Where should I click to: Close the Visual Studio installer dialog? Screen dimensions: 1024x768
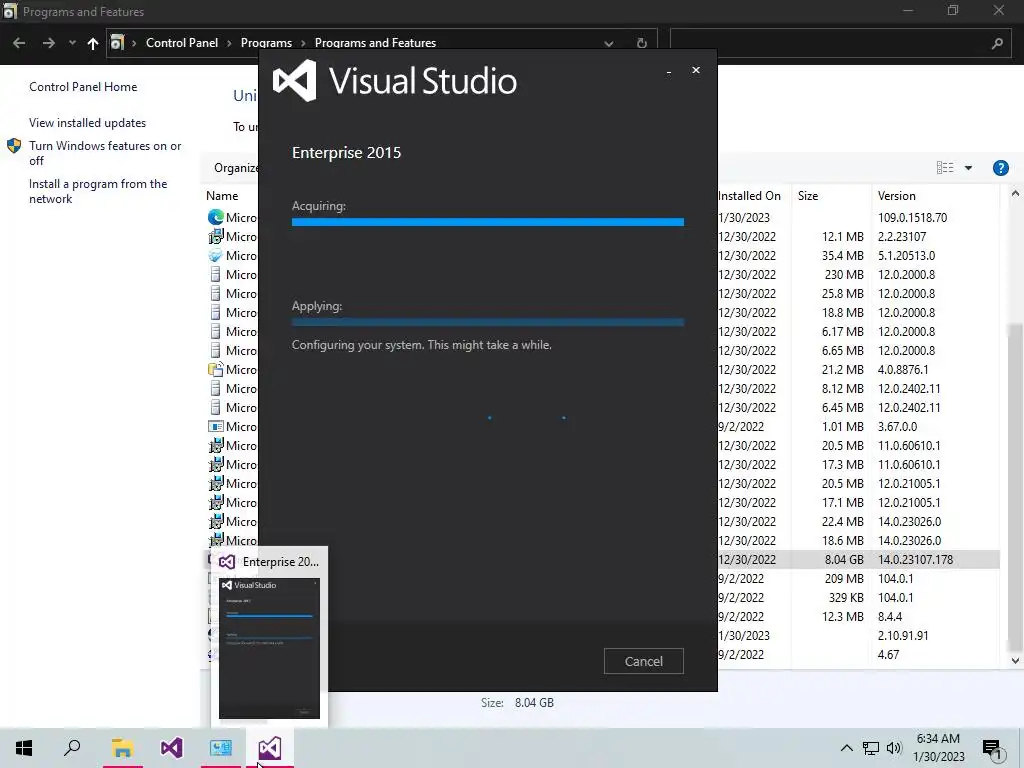696,70
